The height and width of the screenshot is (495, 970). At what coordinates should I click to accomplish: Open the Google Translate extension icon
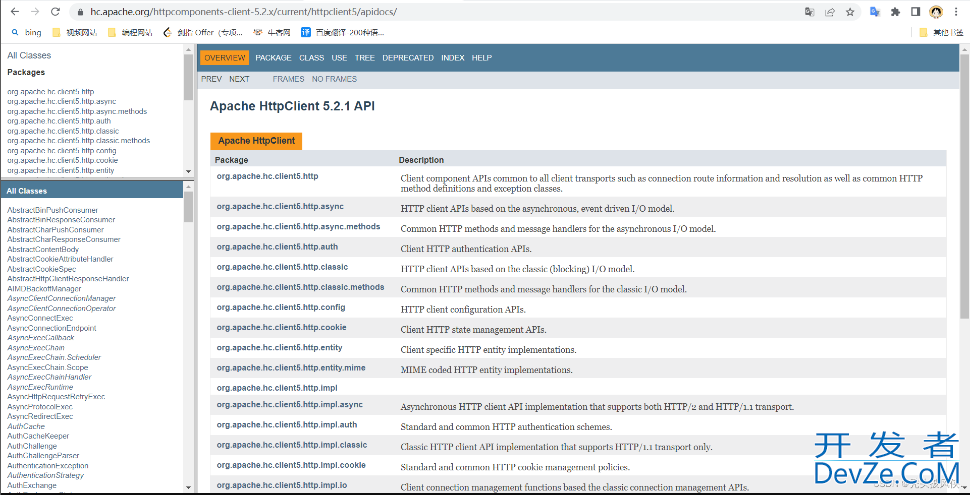tap(875, 12)
